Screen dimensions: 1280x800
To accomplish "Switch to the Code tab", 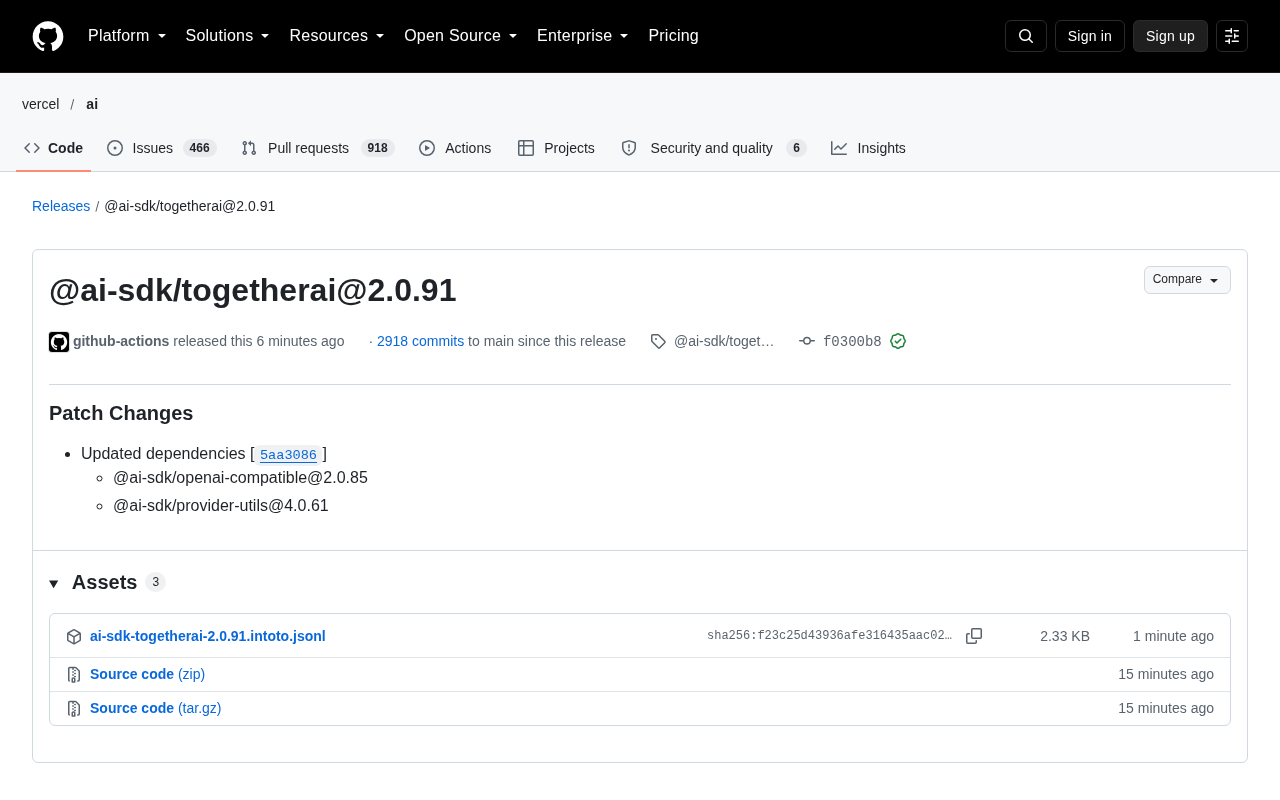I will coord(54,148).
